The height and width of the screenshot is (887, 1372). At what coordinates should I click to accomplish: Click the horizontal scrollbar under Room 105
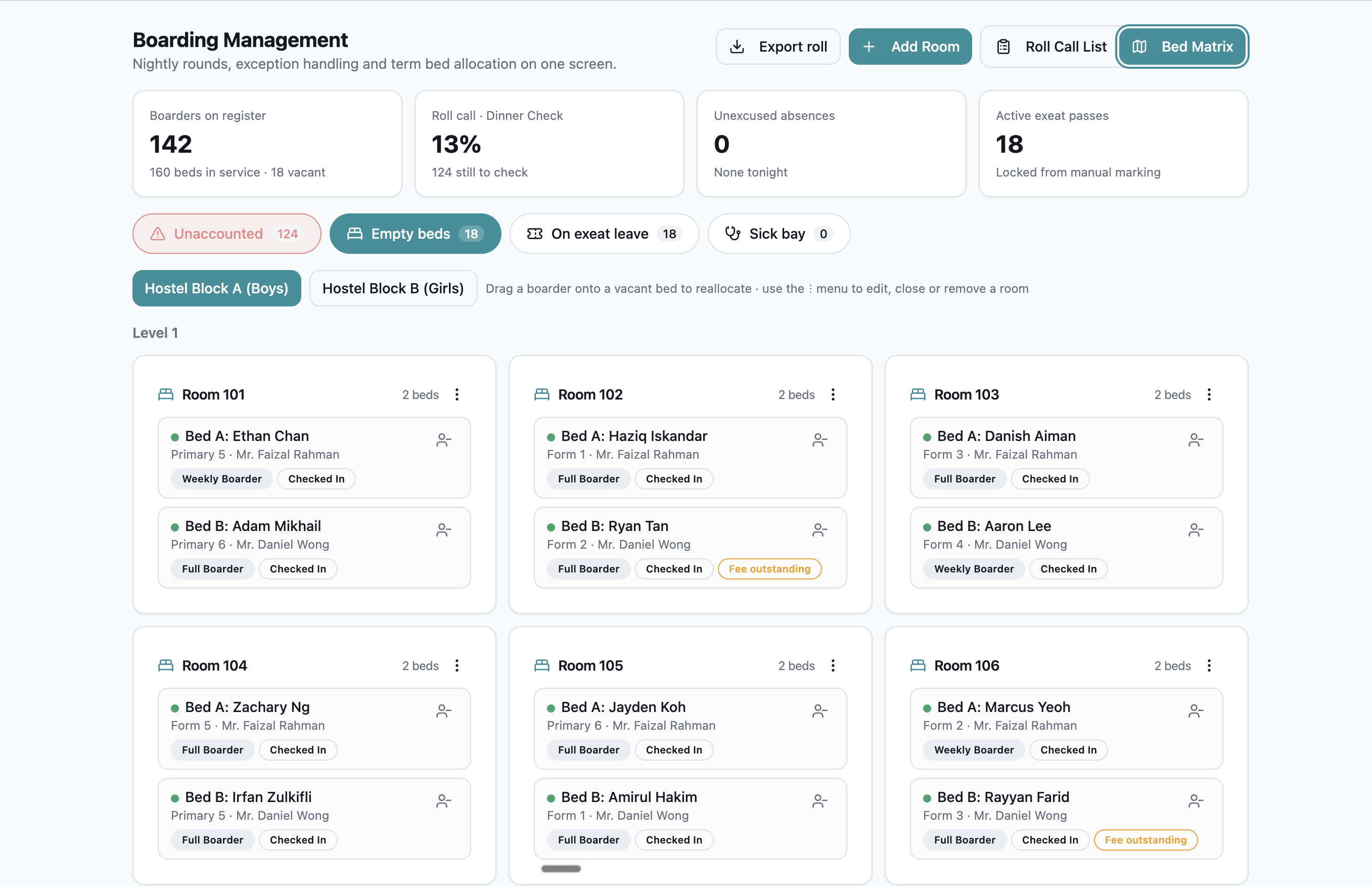pos(561,869)
